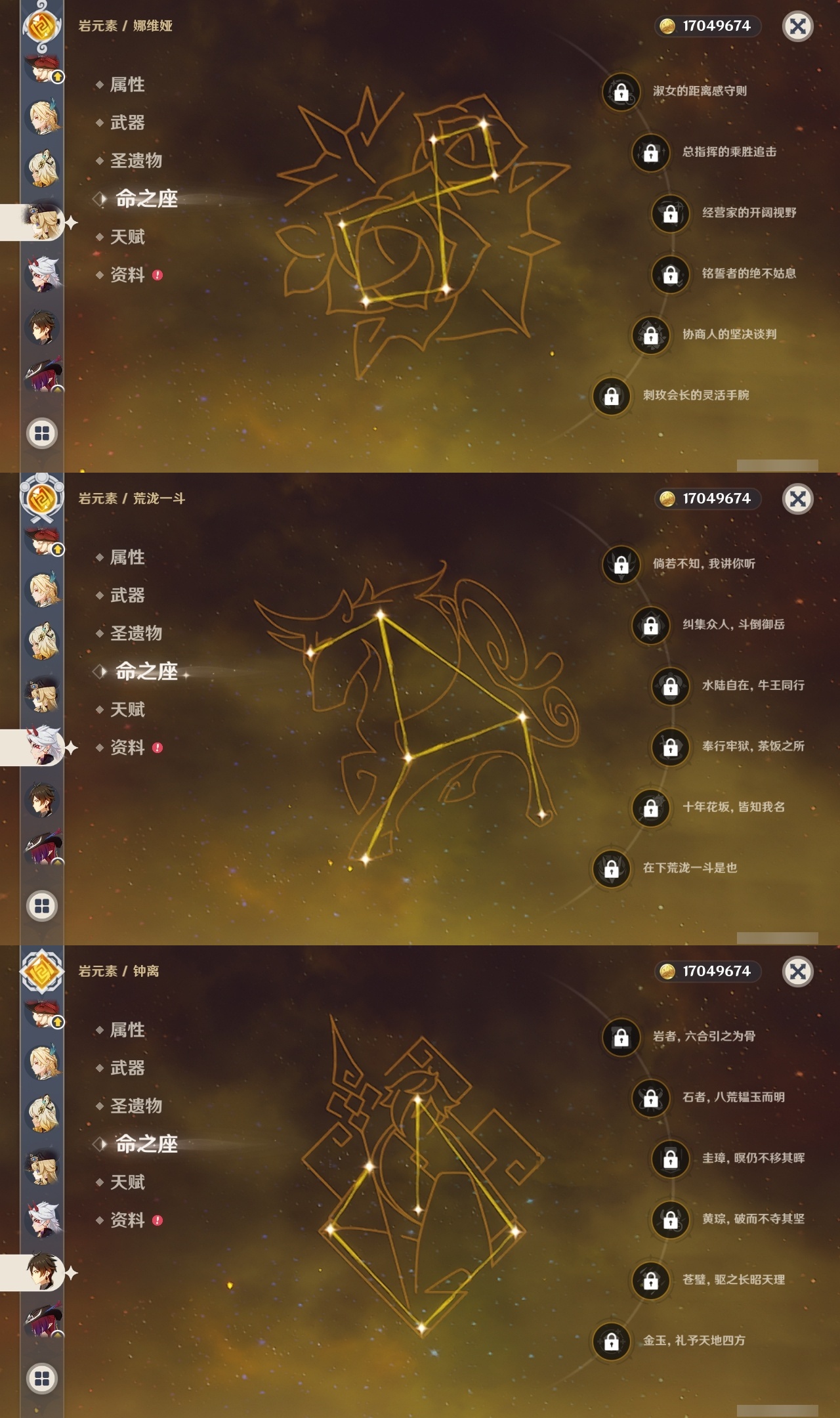Open the locked 圭璋,暝仍不移其晖 constellation node
Screen dimensions: 840x1418
click(671, 1159)
